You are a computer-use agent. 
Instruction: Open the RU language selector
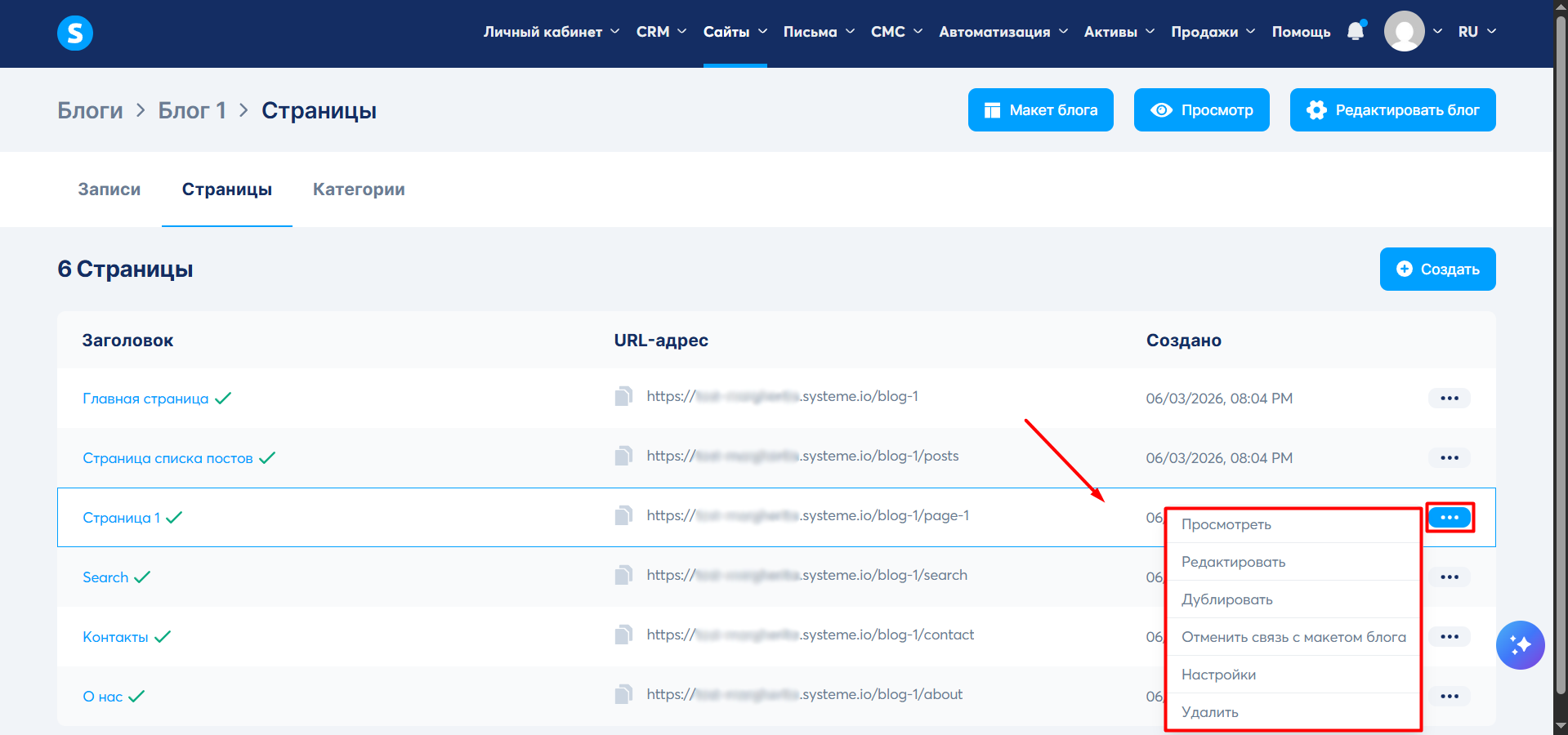(1477, 32)
